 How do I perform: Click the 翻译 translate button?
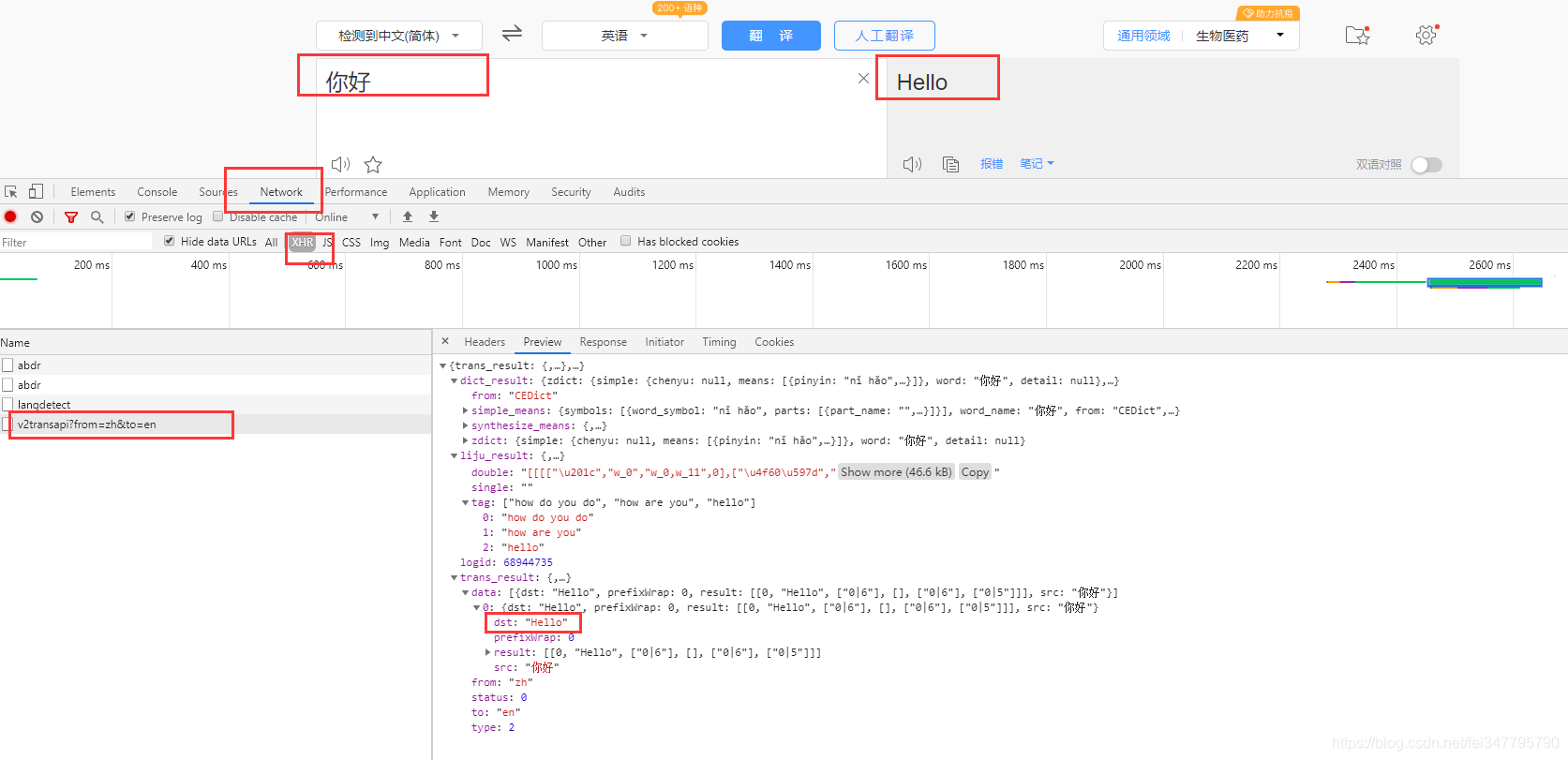[771, 36]
